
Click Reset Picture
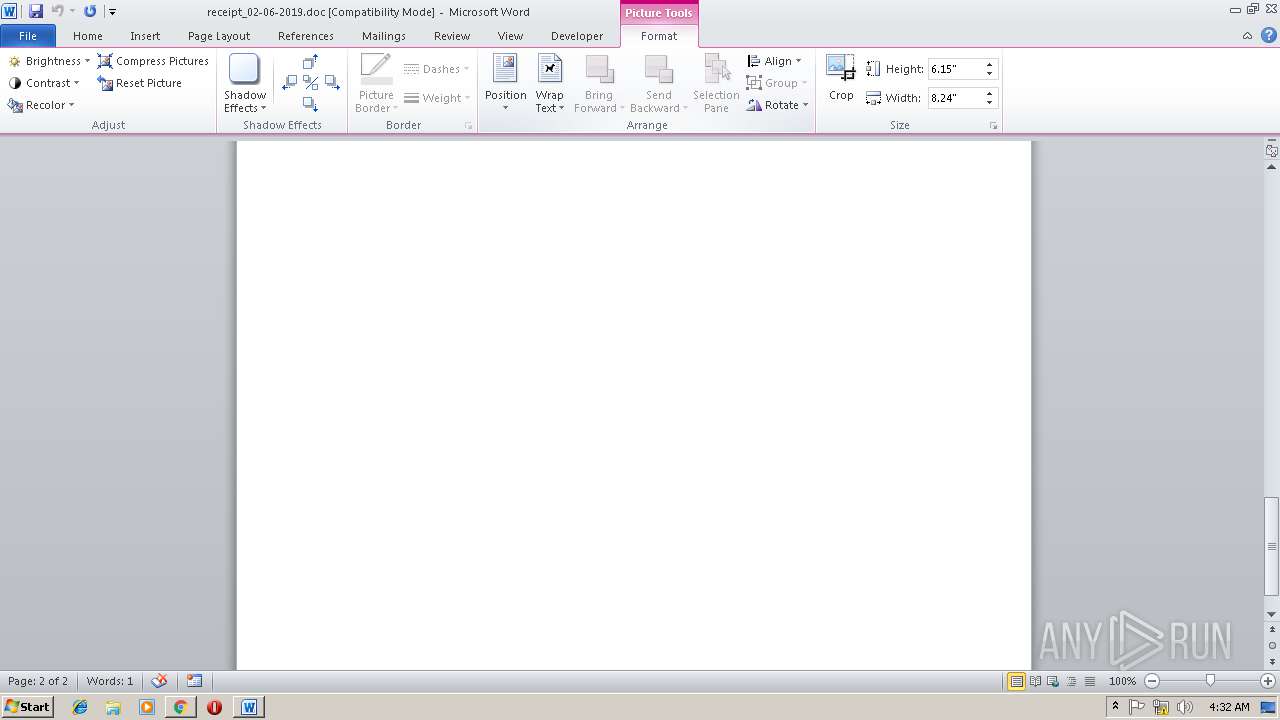pyautogui.click(x=139, y=83)
